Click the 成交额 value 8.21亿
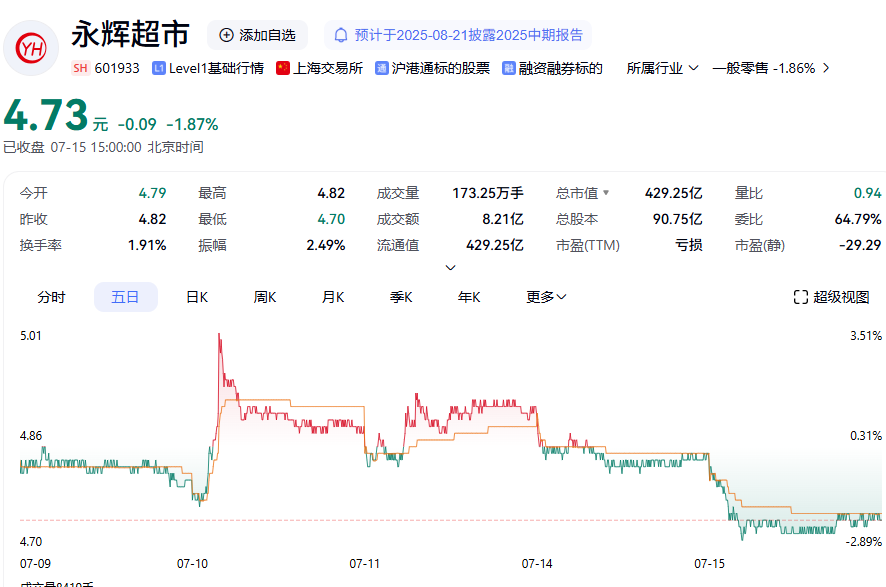Viewport: 886px width, 587px height. pos(503,219)
